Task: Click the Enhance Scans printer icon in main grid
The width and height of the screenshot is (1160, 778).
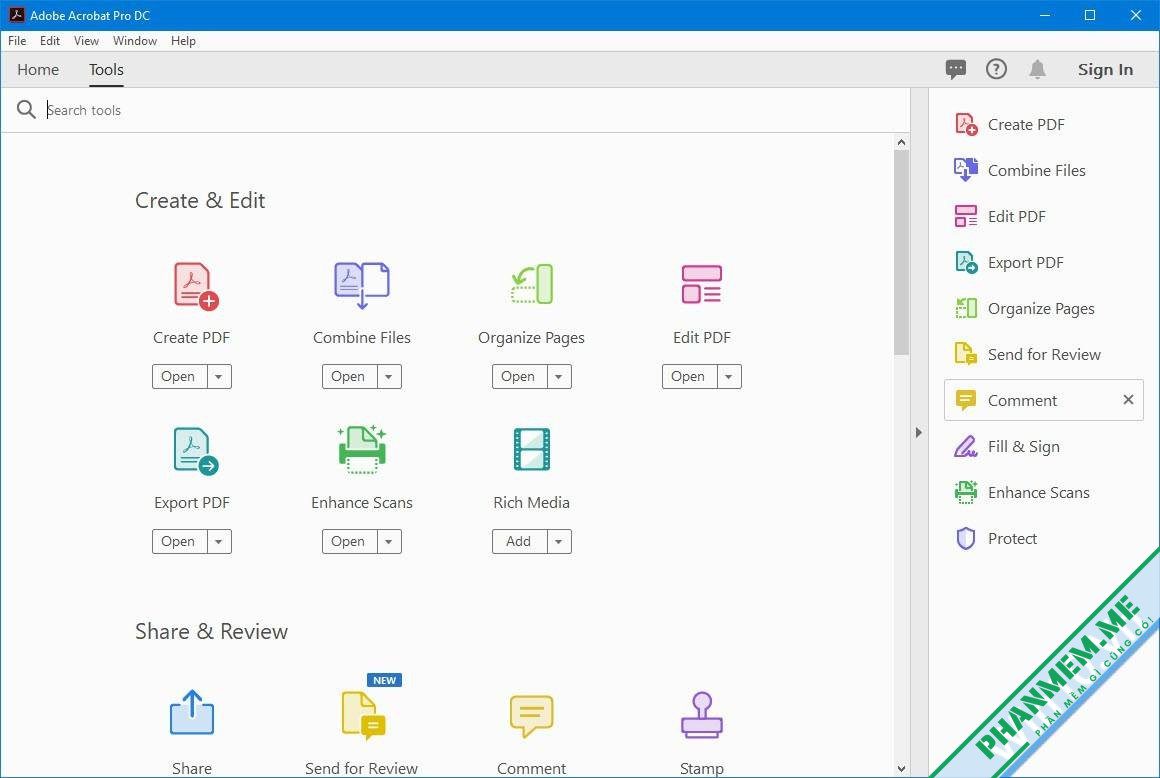Action: click(362, 449)
